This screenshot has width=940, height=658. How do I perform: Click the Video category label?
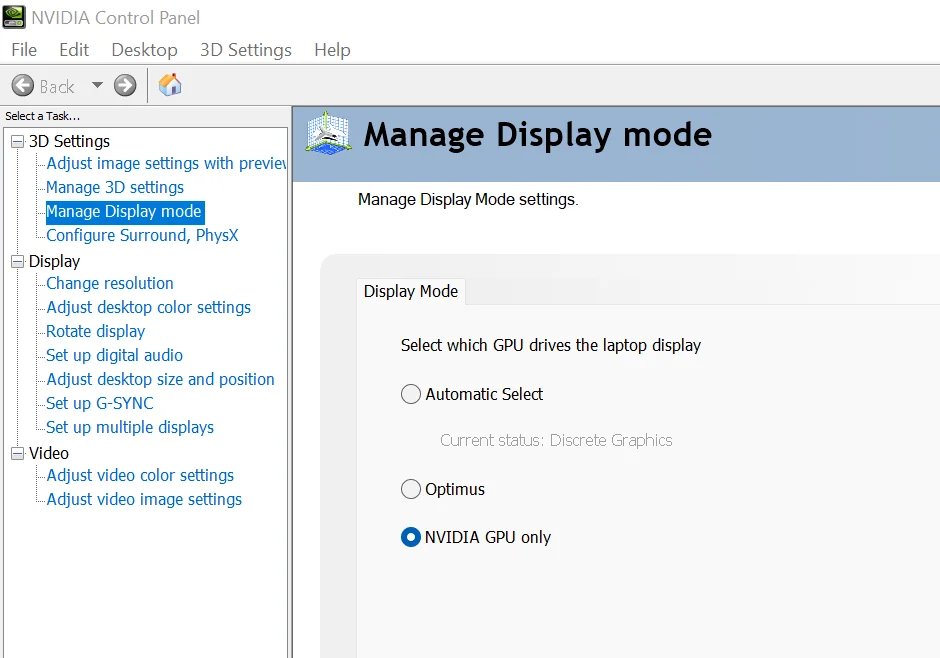click(49, 453)
